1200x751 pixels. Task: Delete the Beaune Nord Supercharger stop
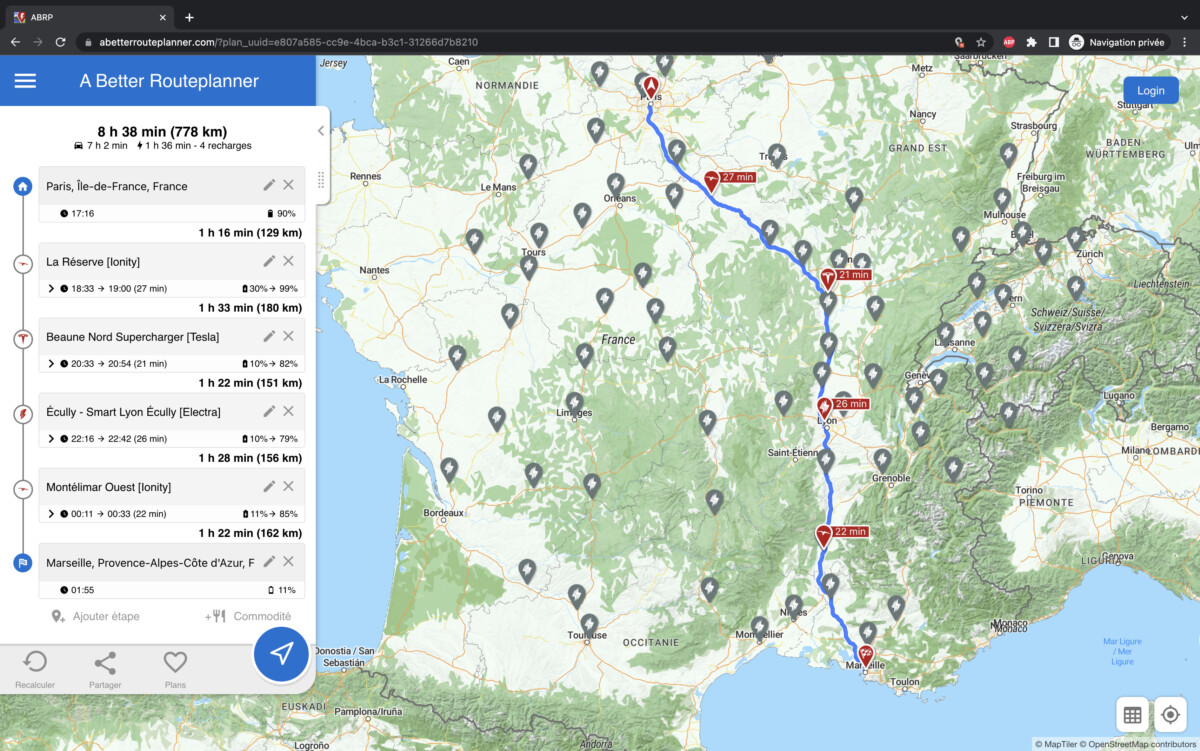tap(288, 336)
